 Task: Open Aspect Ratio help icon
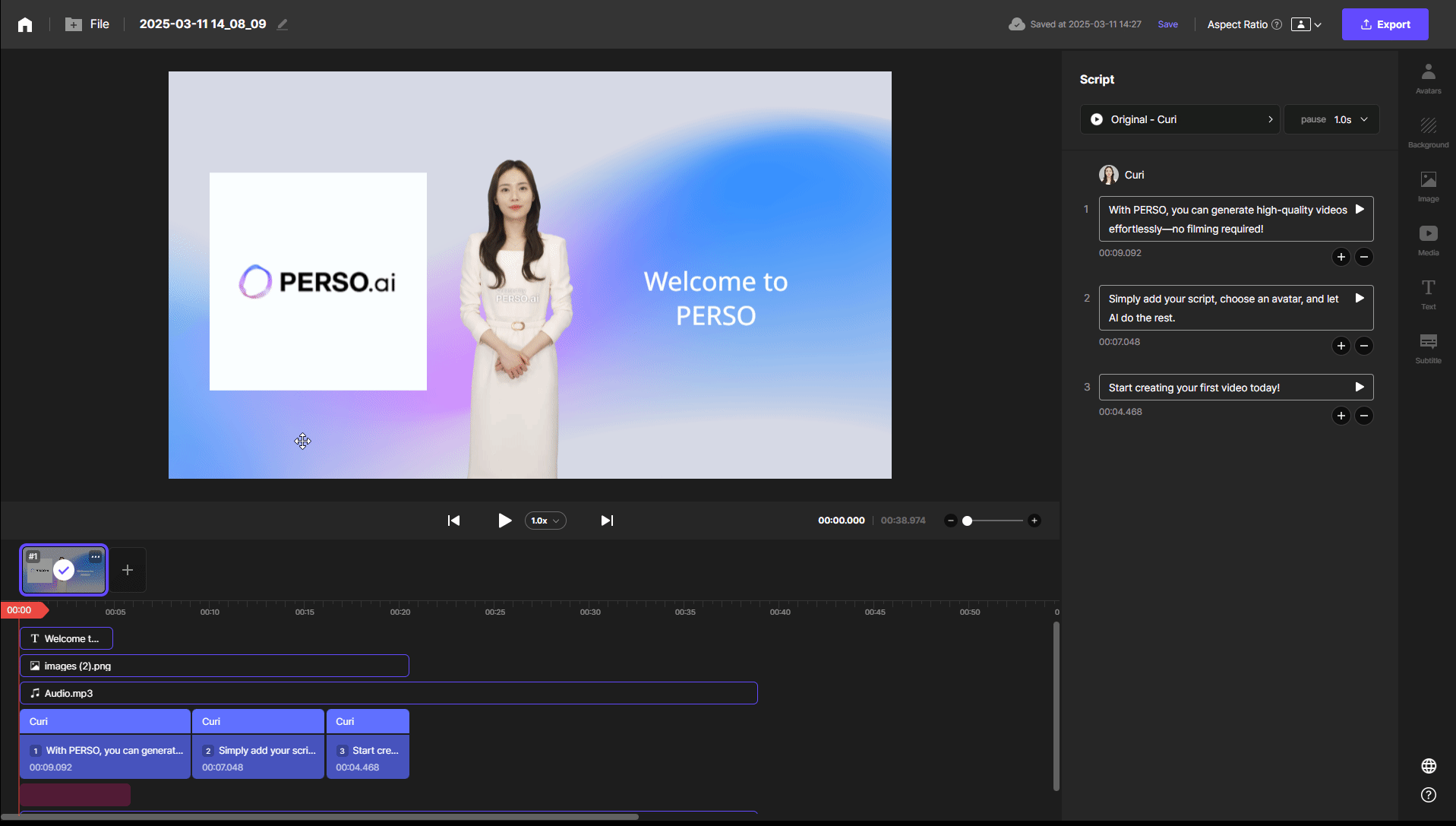point(1277,24)
